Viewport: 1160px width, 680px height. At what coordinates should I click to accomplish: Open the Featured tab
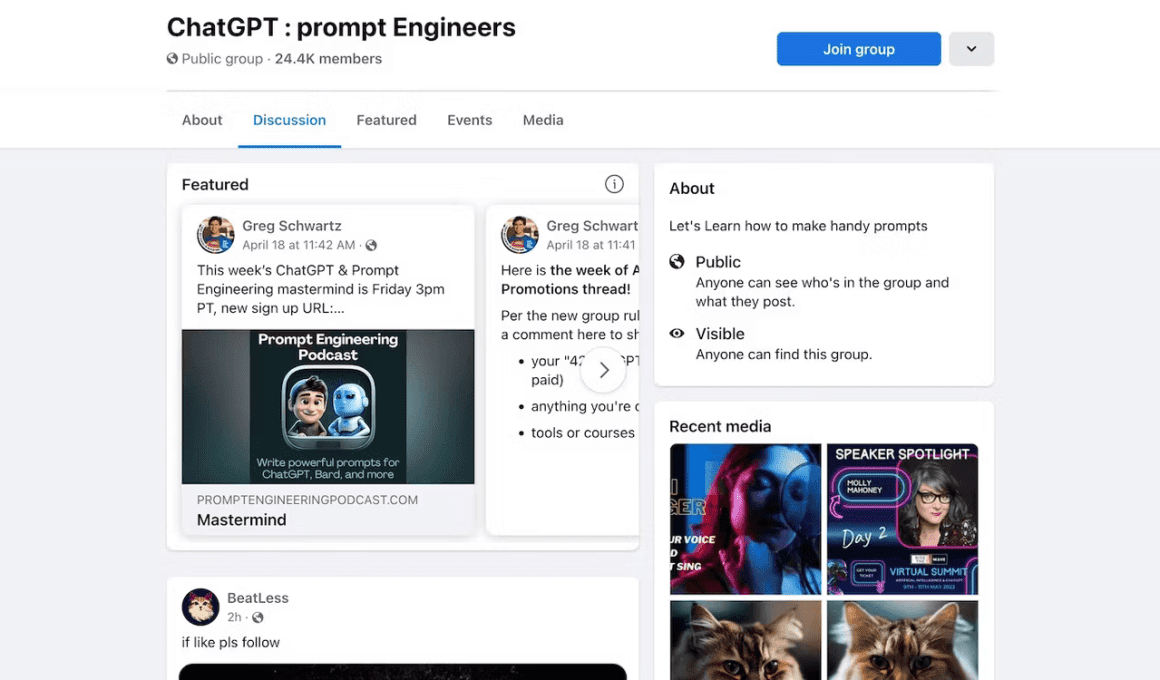(x=386, y=120)
